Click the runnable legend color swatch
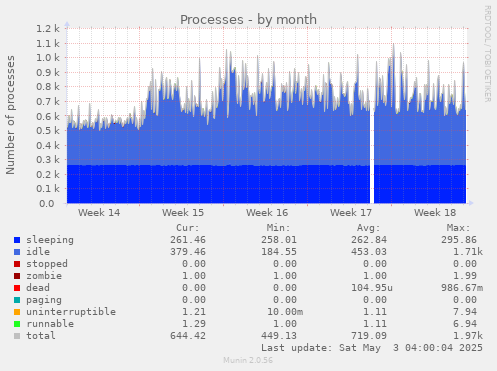 (17, 324)
